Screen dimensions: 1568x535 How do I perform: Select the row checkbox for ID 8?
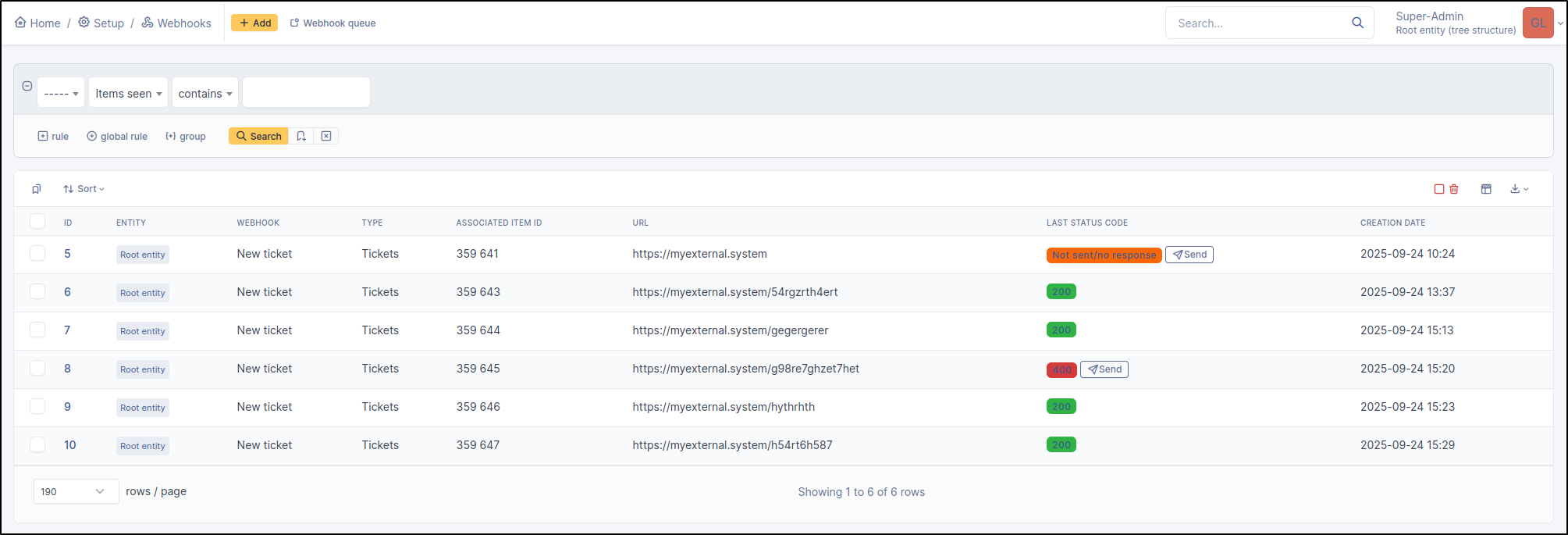point(37,368)
